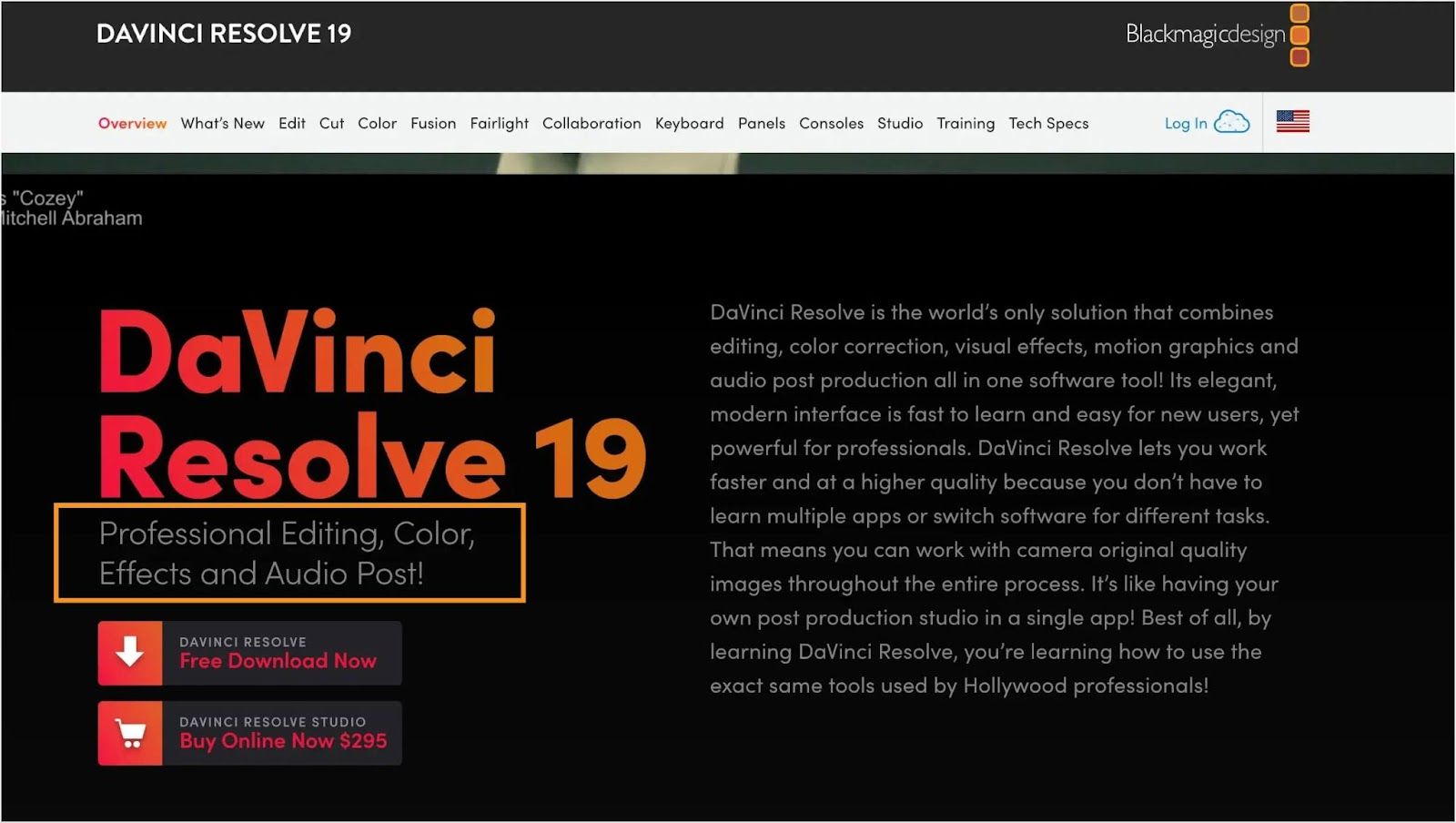Select the Studio tab
The width and height of the screenshot is (1456, 823).
[900, 123]
